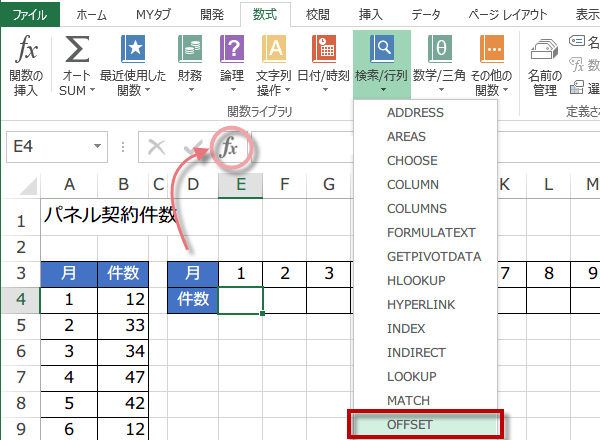Image resolution: width=600 pixels, height=440 pixels.
Task: Select INDIRECT from function list
Action: (425, 352)
